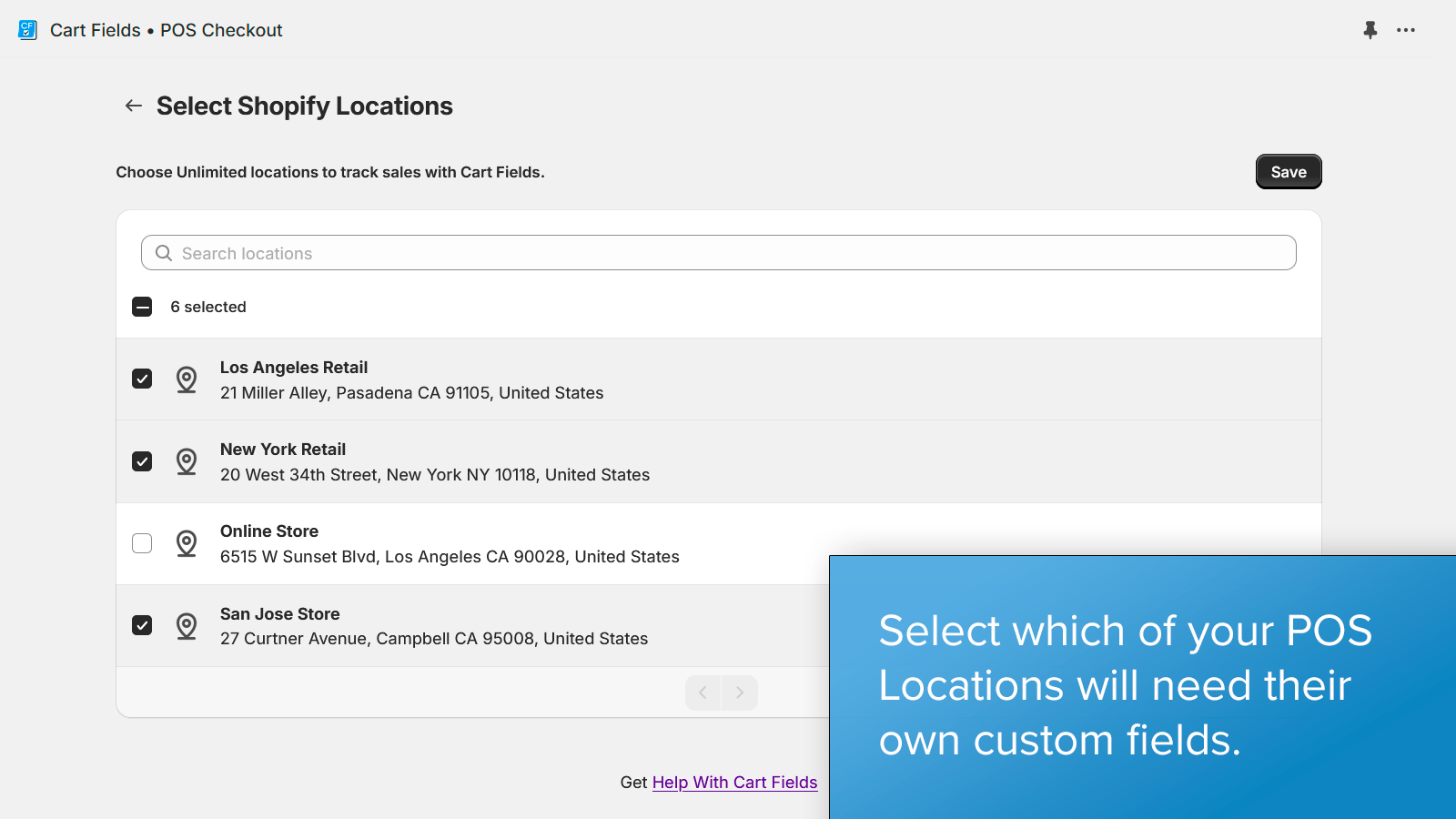1456x819 pixels.
Task: Click the 27 Curtner Avenue, Campbell address
Action: [x=434, y=639]
